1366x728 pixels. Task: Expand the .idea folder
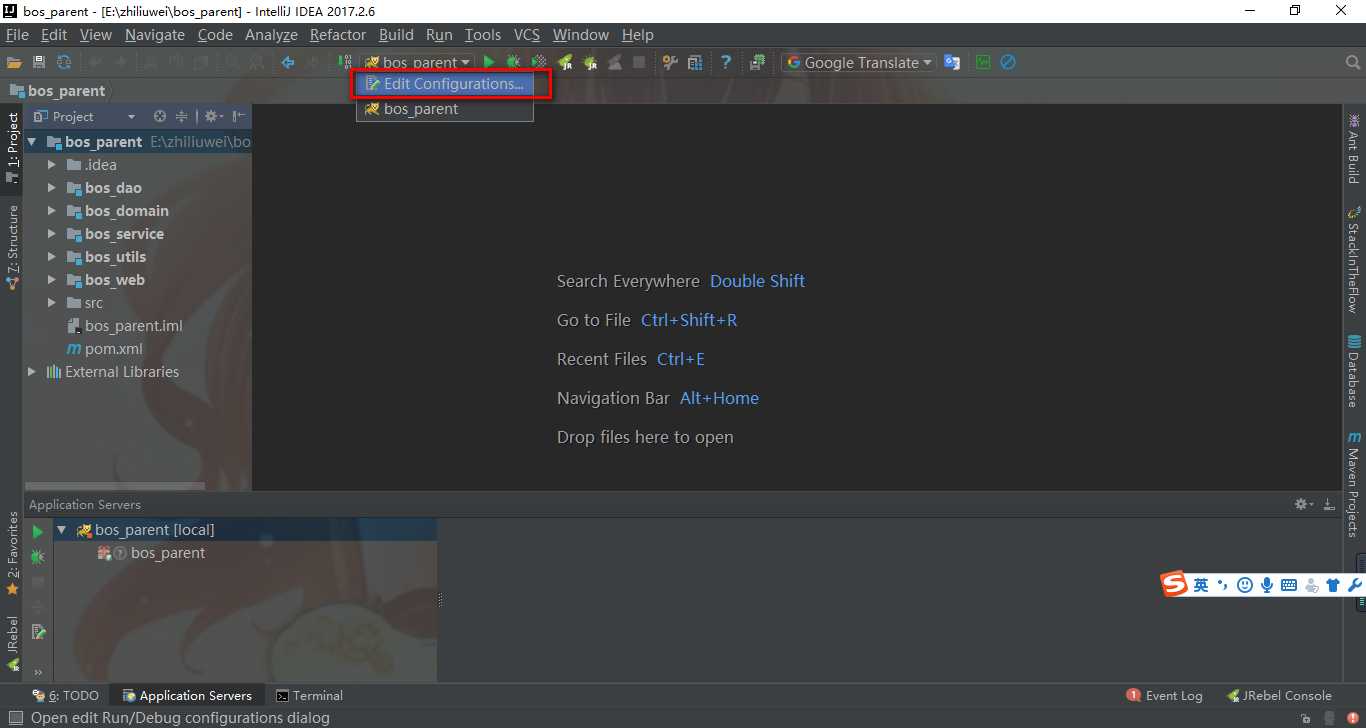click(51, 165)
